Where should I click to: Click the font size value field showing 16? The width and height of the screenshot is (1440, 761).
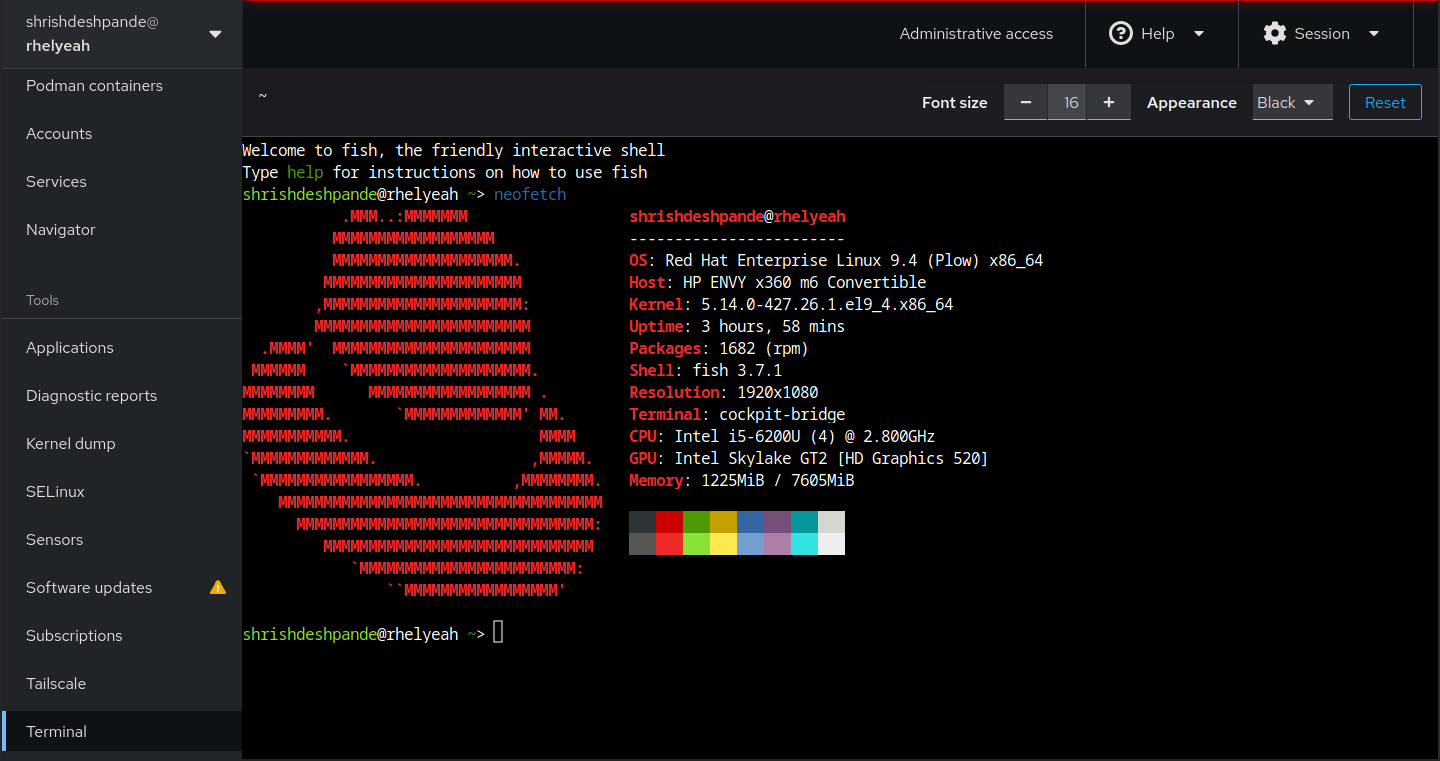[1068, 102]
